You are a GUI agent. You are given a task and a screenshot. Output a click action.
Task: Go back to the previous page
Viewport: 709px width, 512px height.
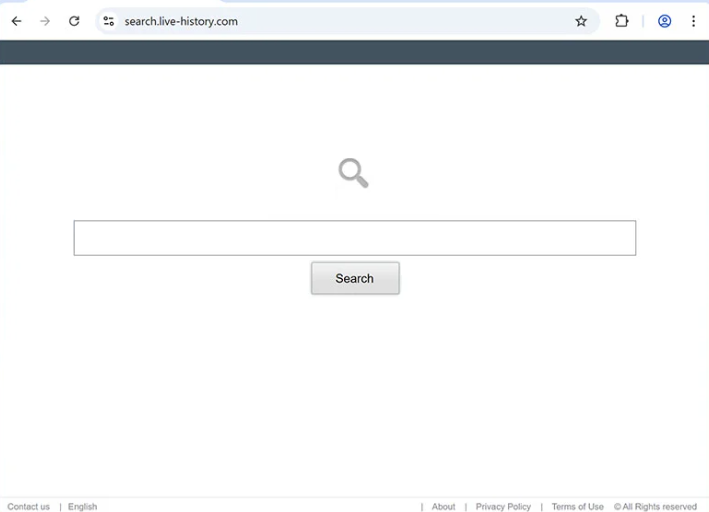click(16, 21)
